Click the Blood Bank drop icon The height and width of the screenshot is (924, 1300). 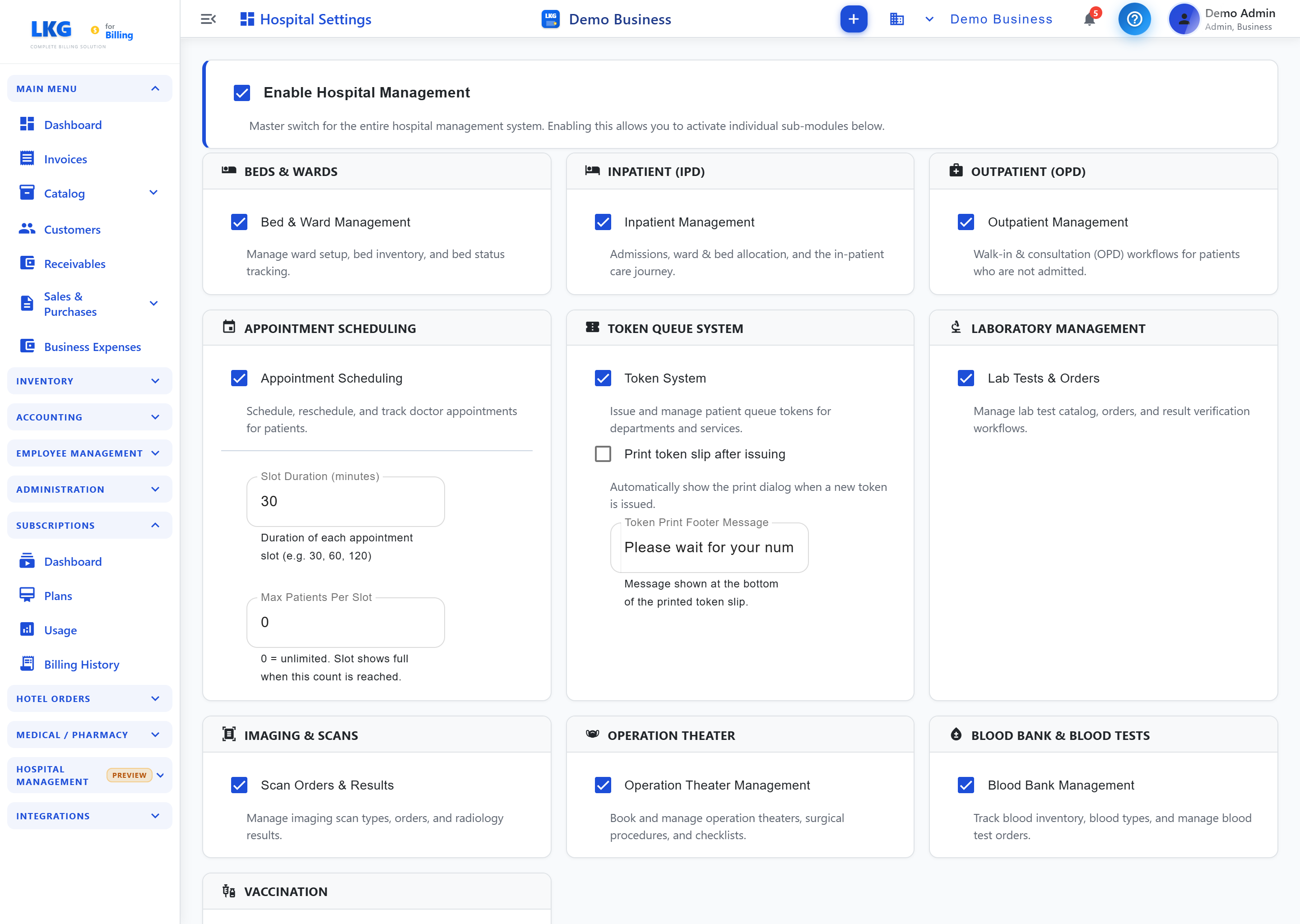pos(956,735)
